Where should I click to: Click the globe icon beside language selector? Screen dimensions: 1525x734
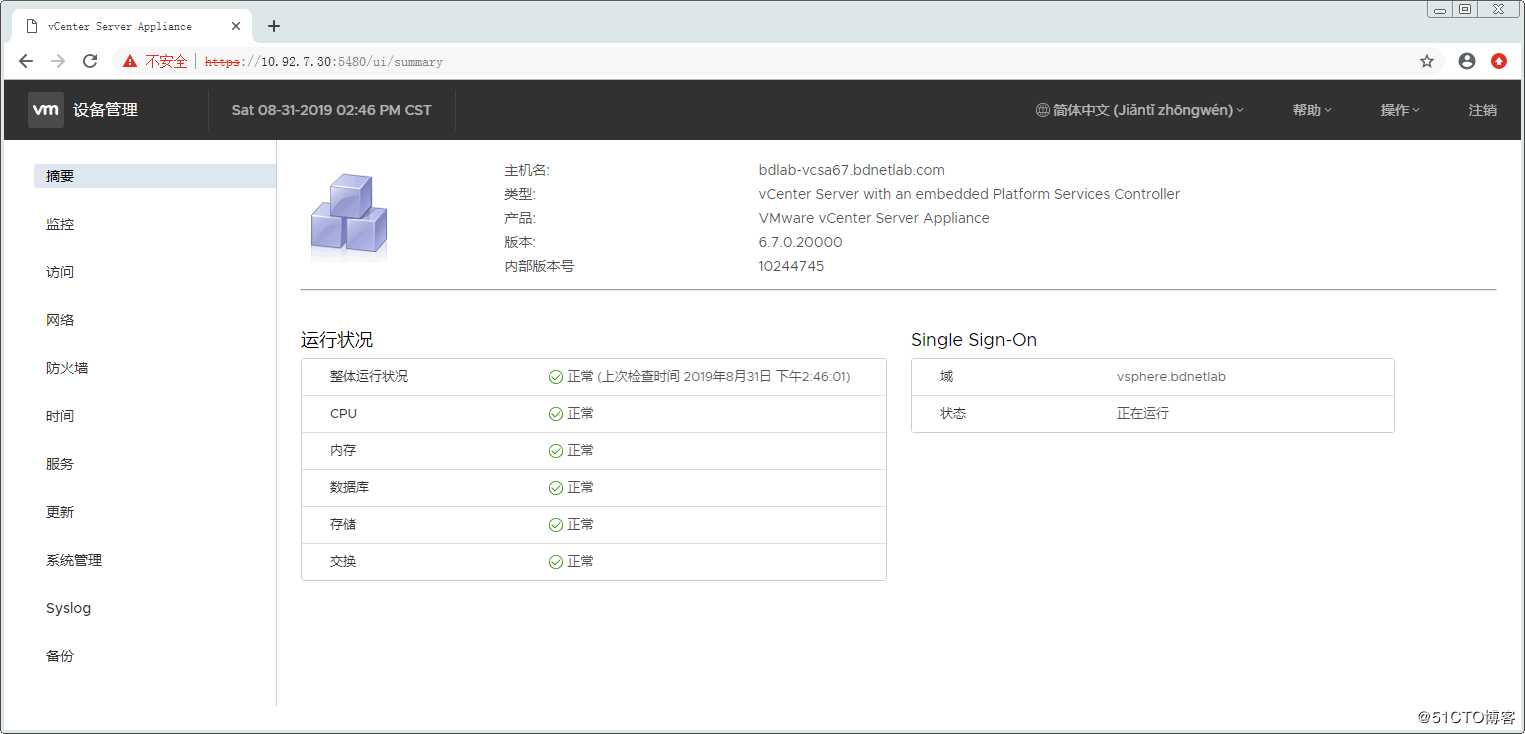(x=1042, y=110)
